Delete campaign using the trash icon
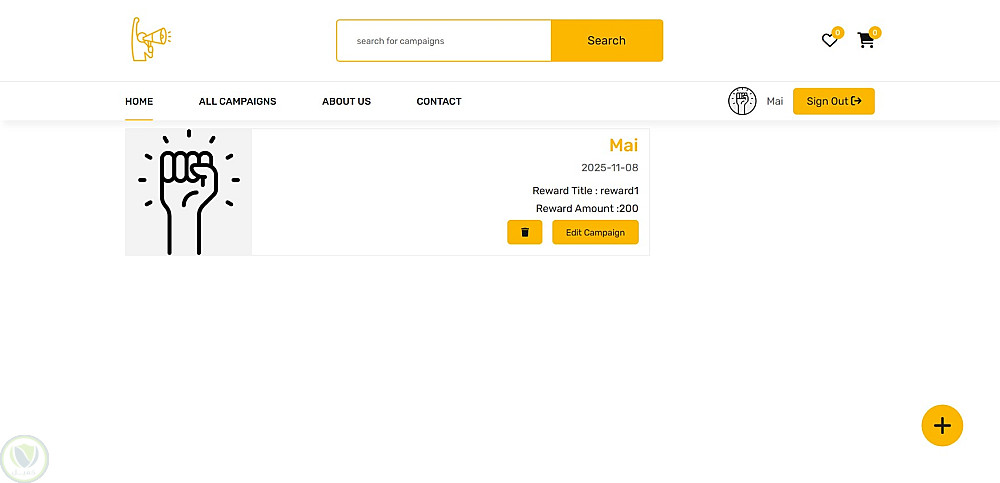Viewport: 1000px width, 483px height. pos(525,232)
